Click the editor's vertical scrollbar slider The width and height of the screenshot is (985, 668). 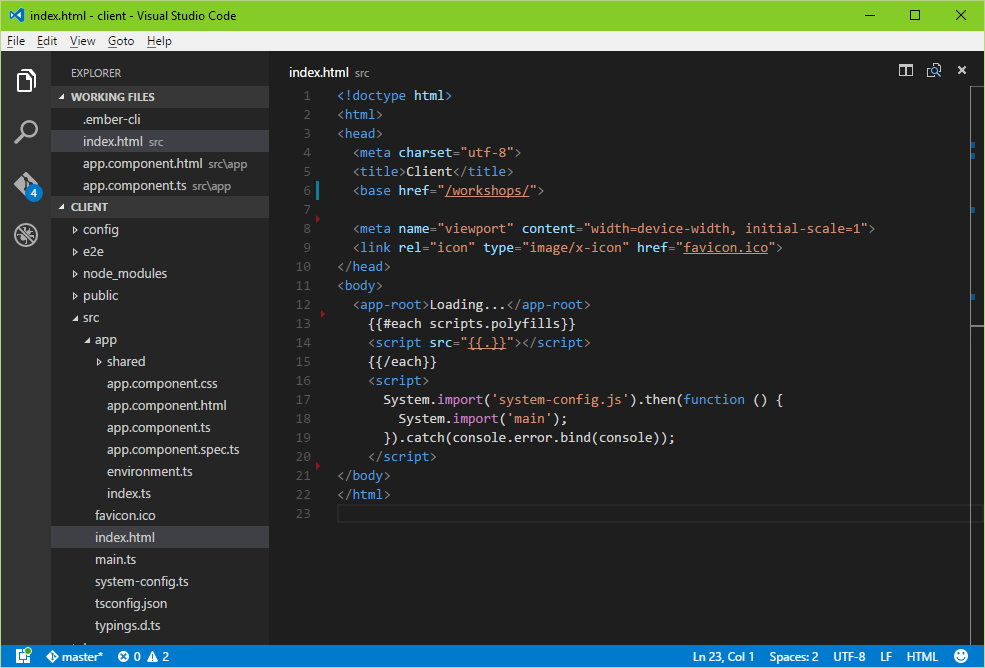977,206
